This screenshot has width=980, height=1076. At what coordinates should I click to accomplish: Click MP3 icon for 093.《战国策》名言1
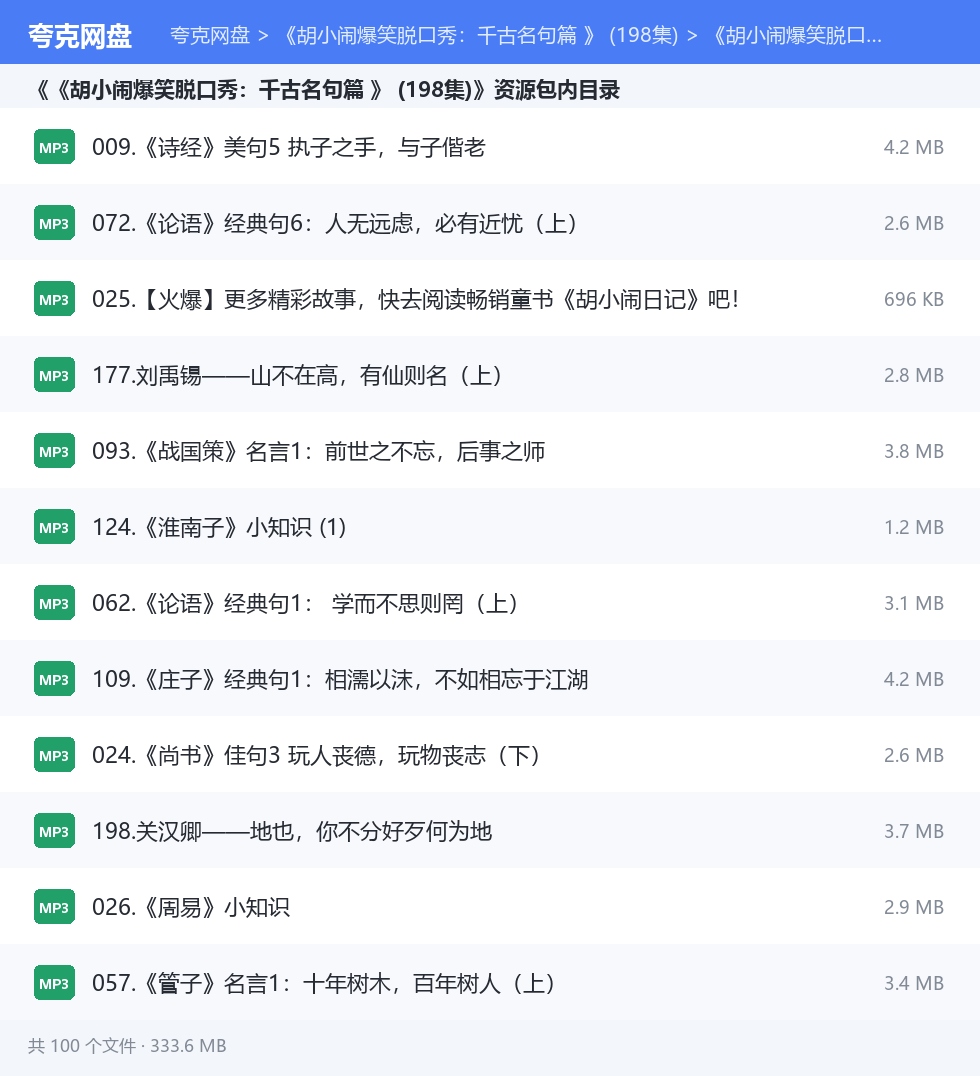54,451
